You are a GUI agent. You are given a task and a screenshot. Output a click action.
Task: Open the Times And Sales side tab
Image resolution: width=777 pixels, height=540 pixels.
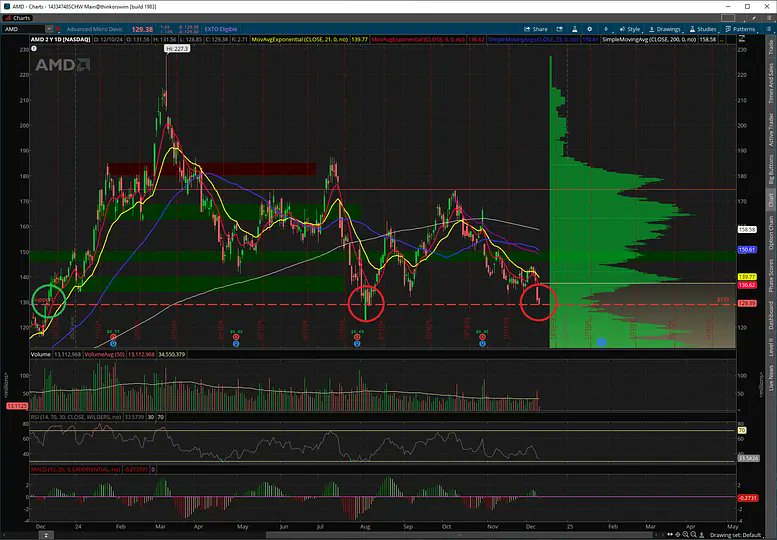click(771, 83)
